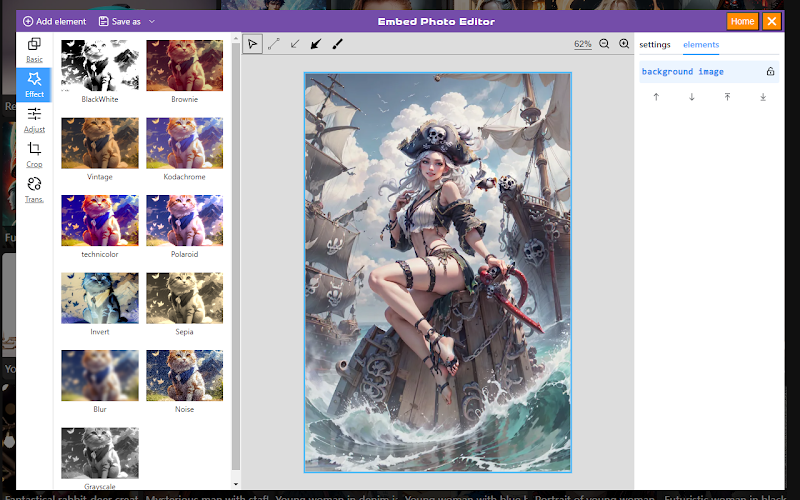Move element down one layer
This screenshot has height=500, width=800.
pos(692,97)
